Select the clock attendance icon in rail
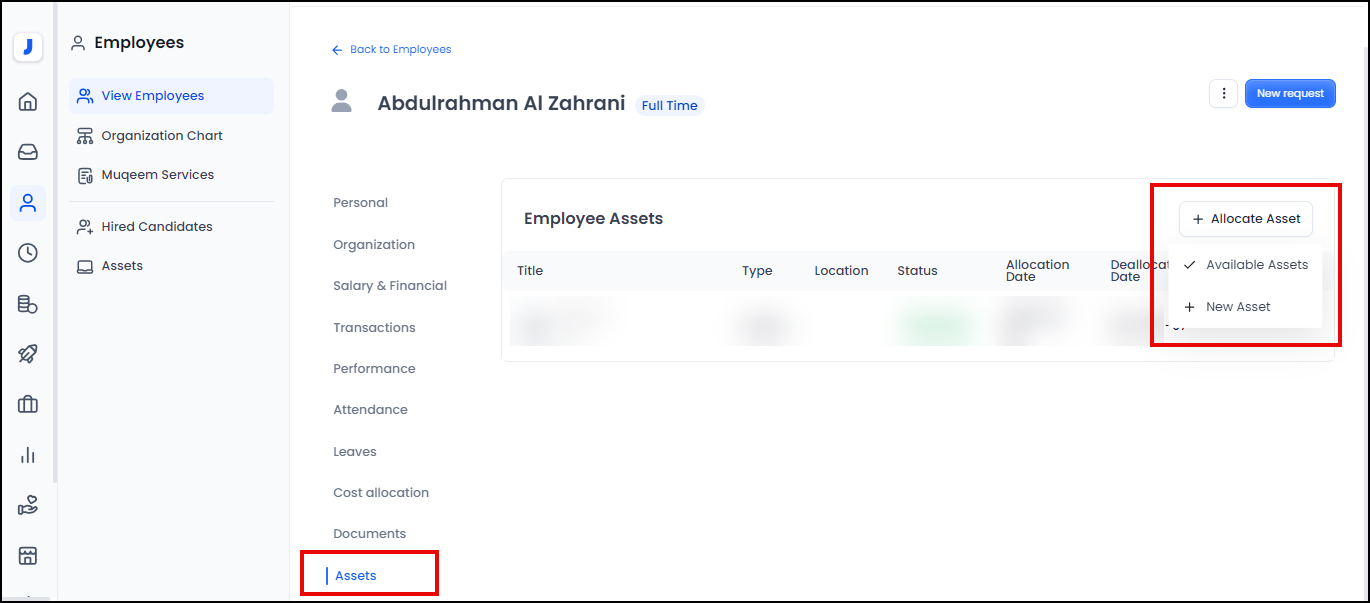 [x=28, y=253]
